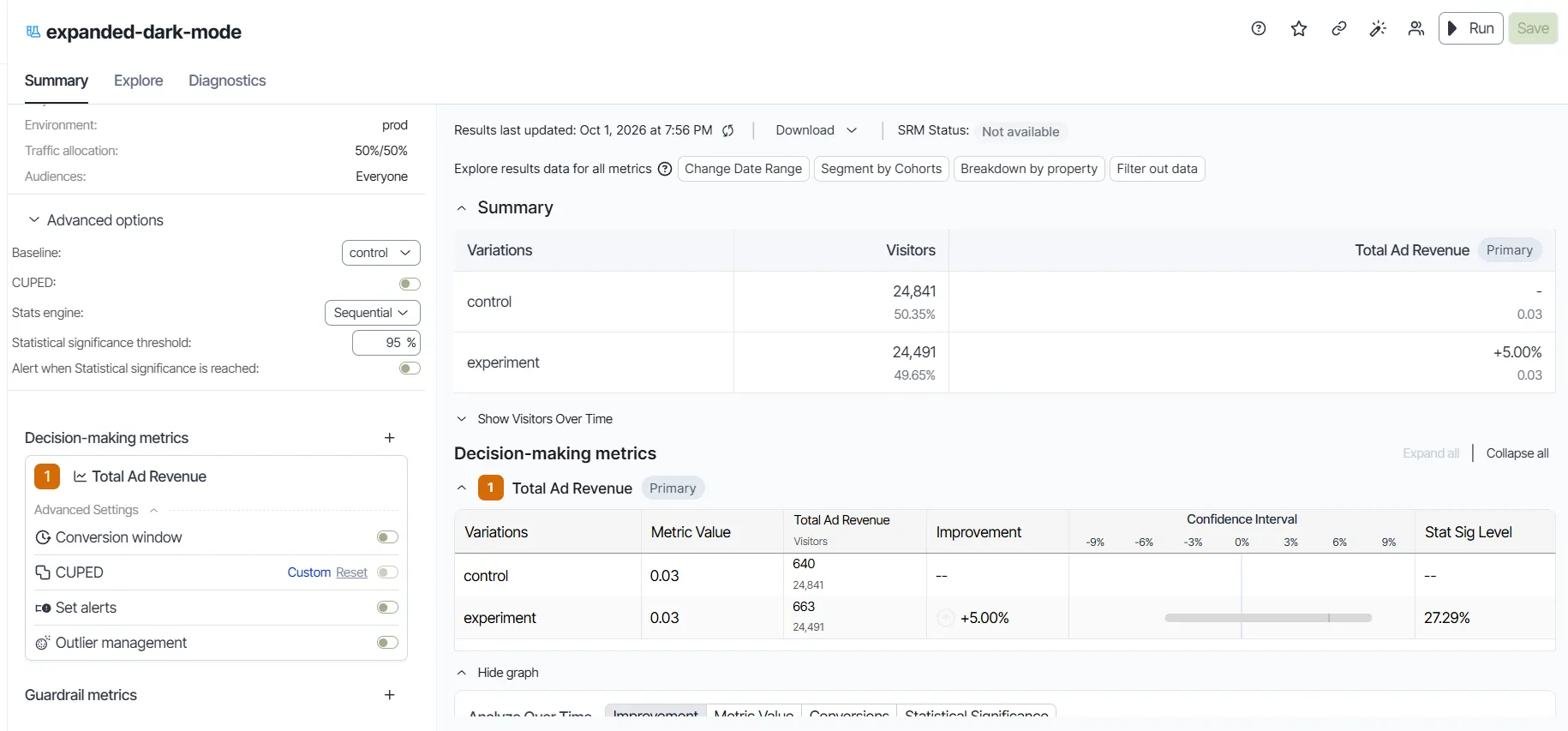Screen dimensions: 1568x731
Task: Edit the statistical significance threshold field
Action: pyautogui.click(x=386, y=343)
